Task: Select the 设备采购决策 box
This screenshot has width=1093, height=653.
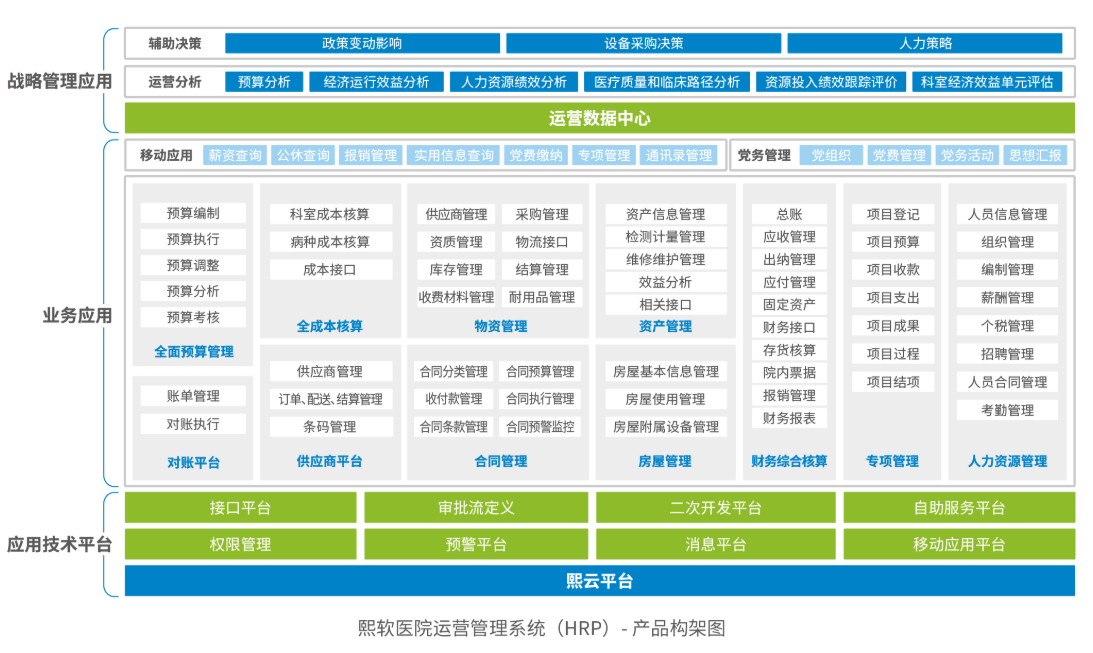Action: tap(643, 43)
